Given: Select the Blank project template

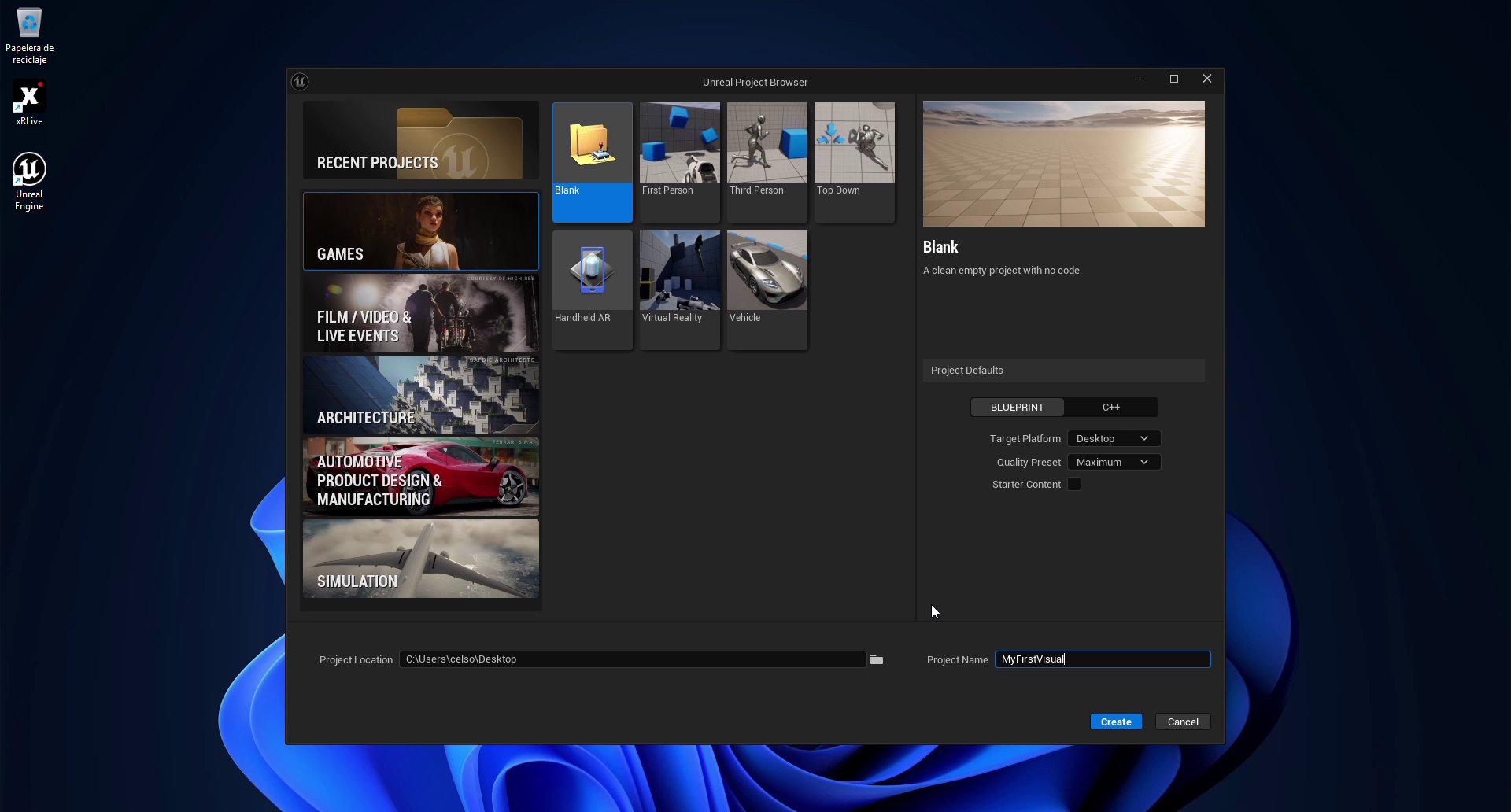Looking at the screenshot, I should click(592, 162).
